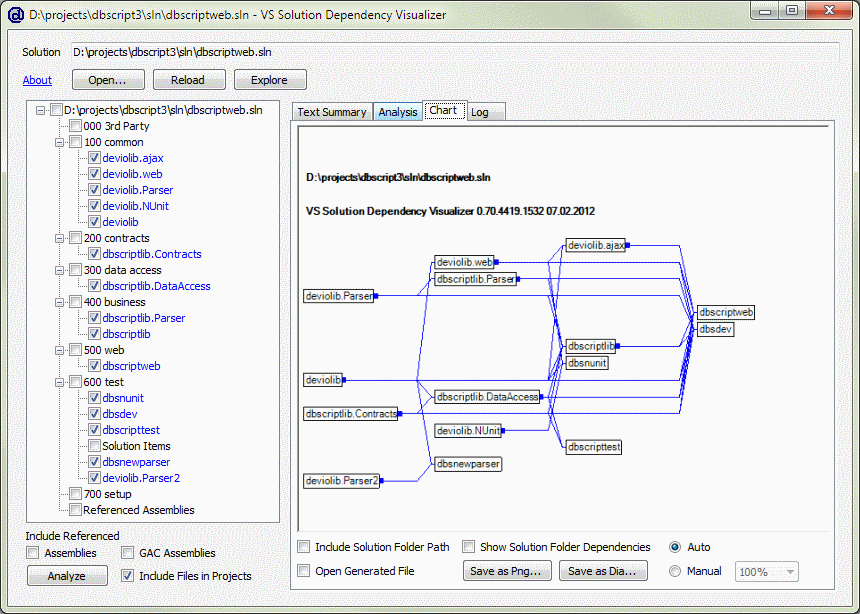
Task: Click the Open... button
Action: tap(108, 80)
